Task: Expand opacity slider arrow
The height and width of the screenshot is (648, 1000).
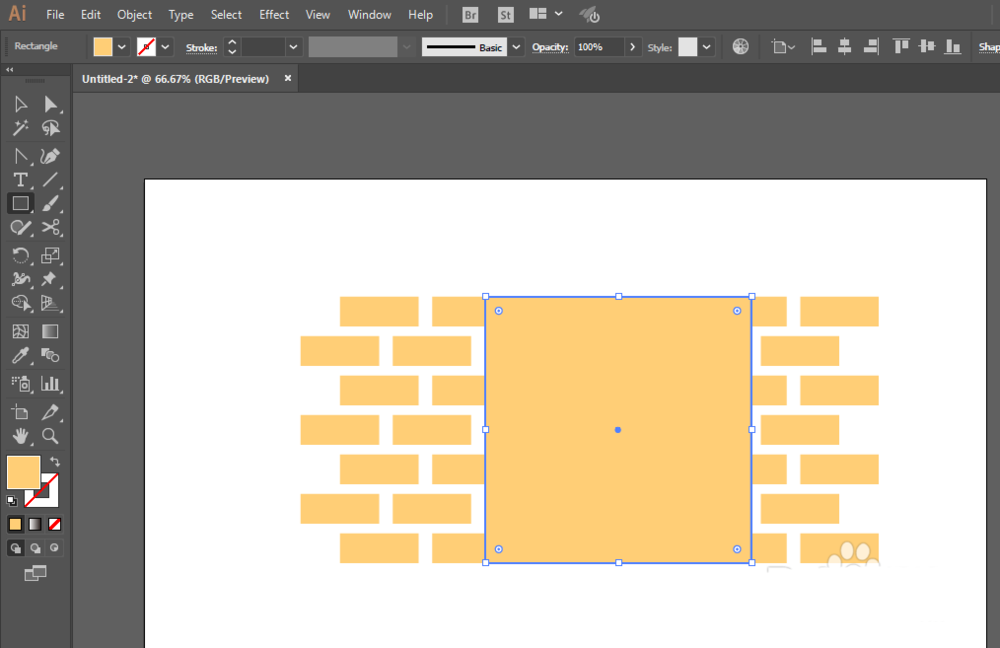Action: pos(632,47)
